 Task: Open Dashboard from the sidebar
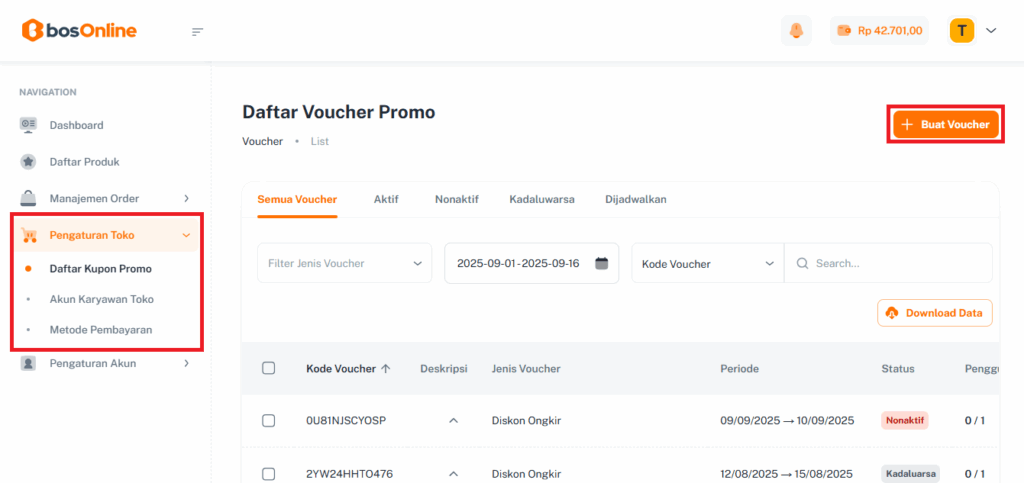click(x=76, y=125)
